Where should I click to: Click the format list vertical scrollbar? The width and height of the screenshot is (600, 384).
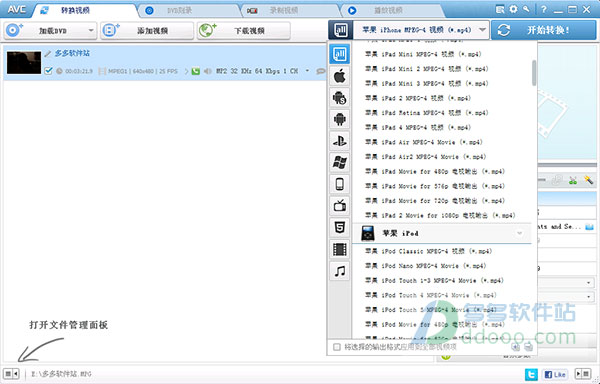(534, 73)
